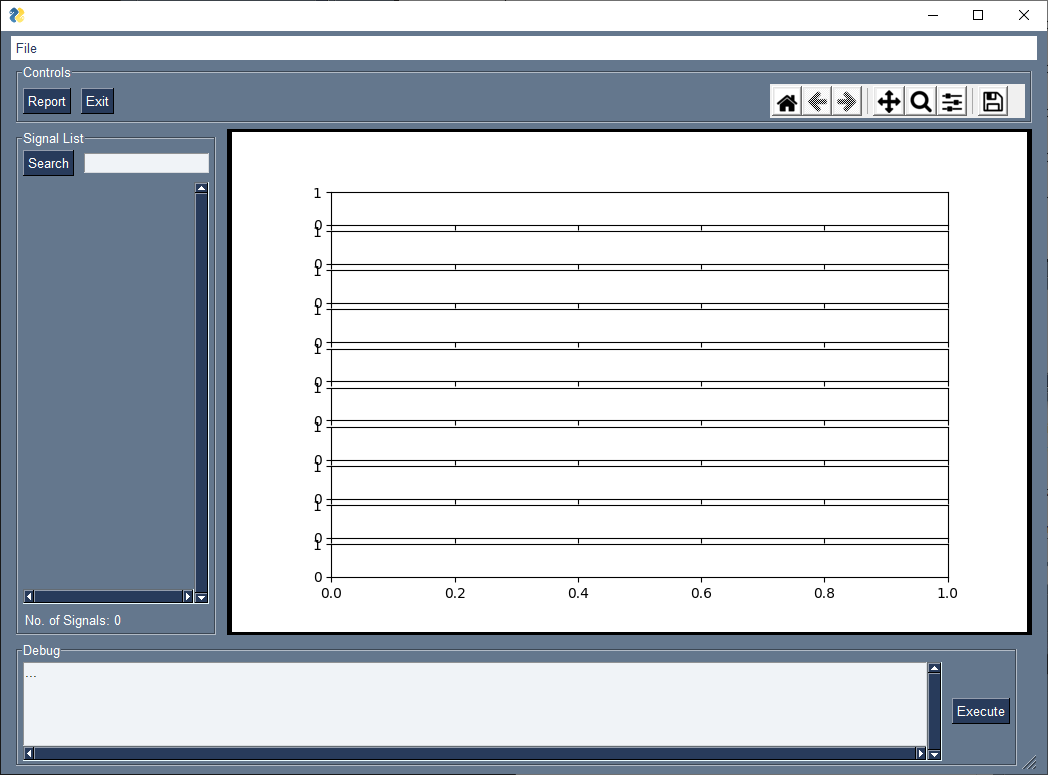Click the Home icon to reset the plot view
This screenshot has height=775, width=1048.
pyautogui.click(x=787, y=101)
